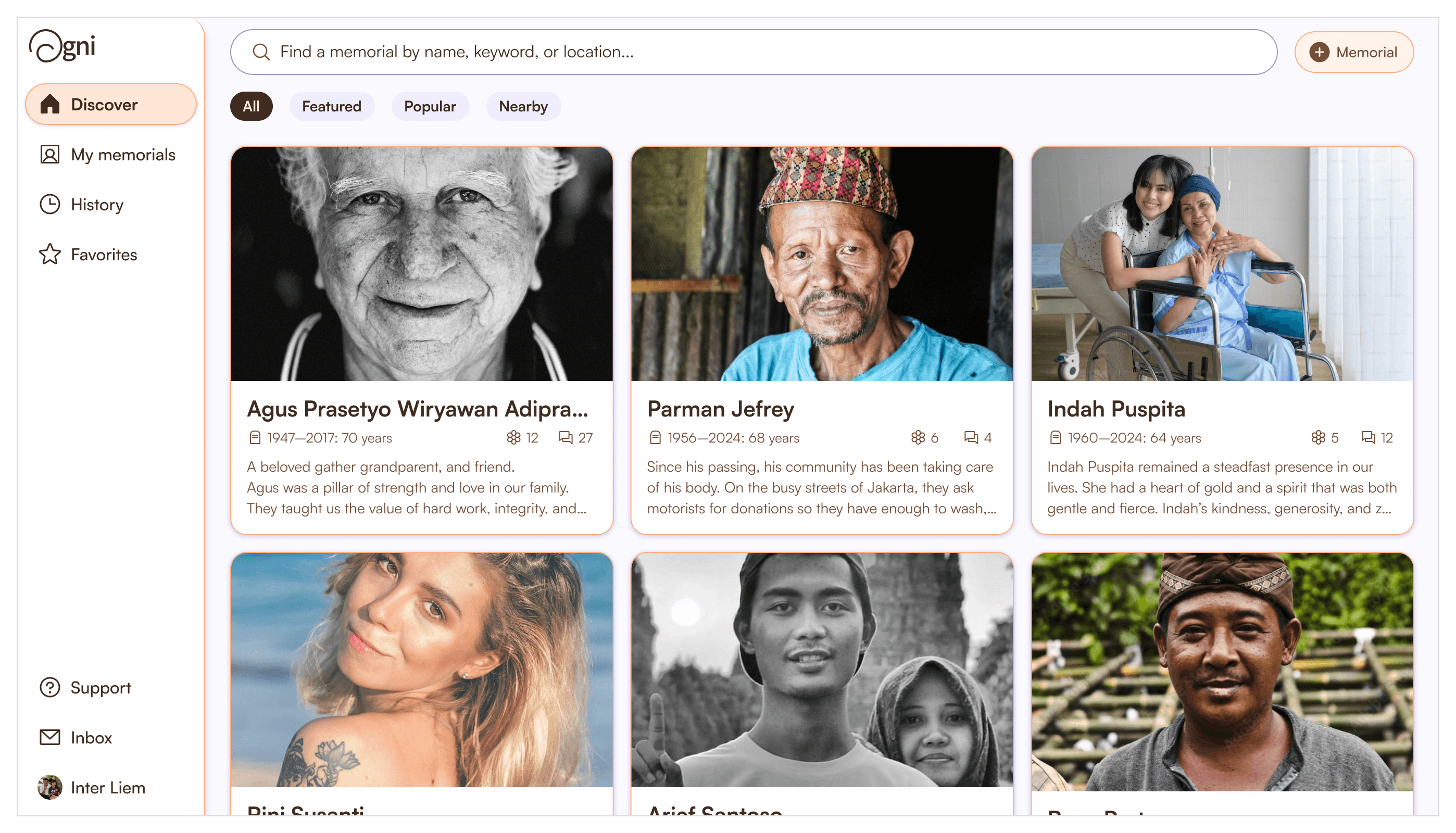Open Parman Jefrey's memorial photo

(822, 264)
